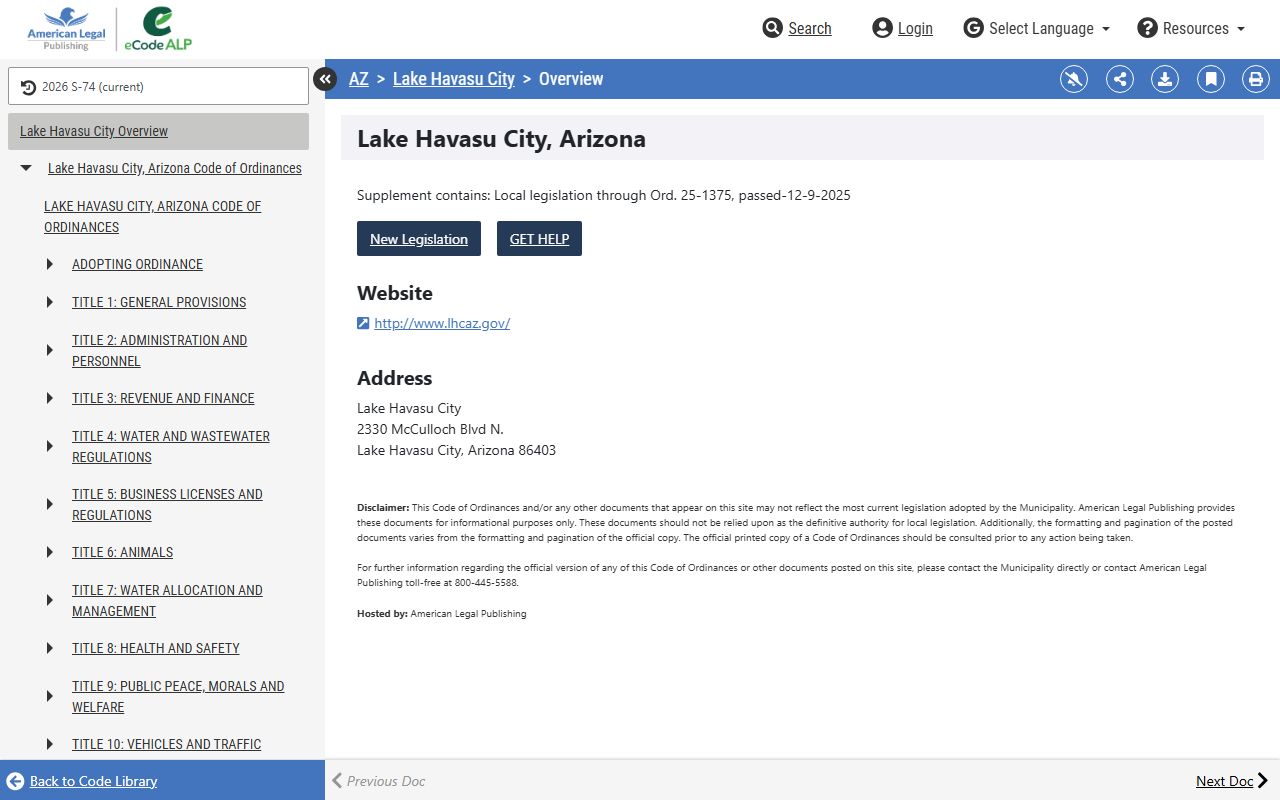Click the New Legislation button
Viewport: 1280px width, 800px height.
(x=419, y=239)
